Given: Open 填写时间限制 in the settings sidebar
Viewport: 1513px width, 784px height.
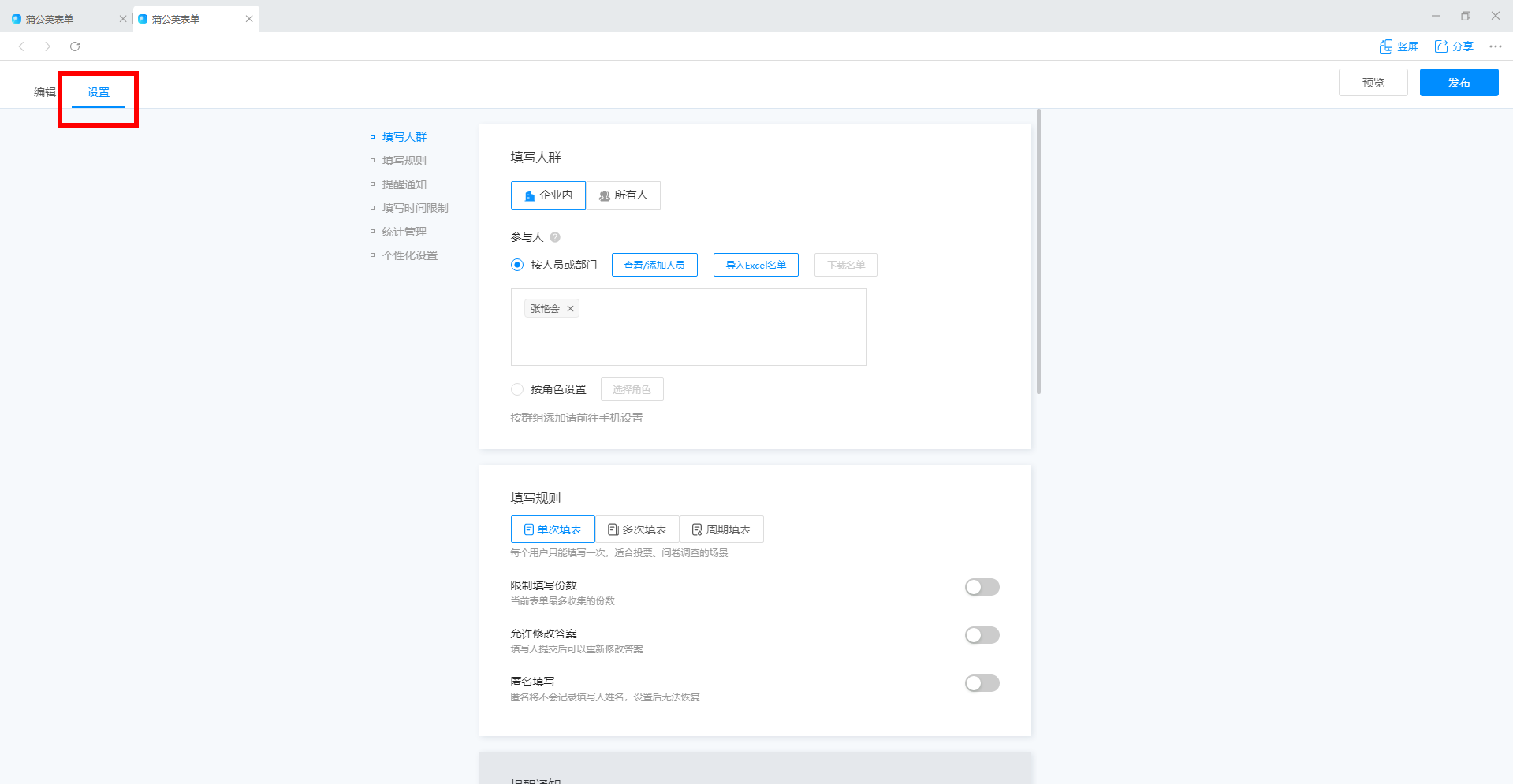Looking at the screenshot, I should click(x=415, y=207).
